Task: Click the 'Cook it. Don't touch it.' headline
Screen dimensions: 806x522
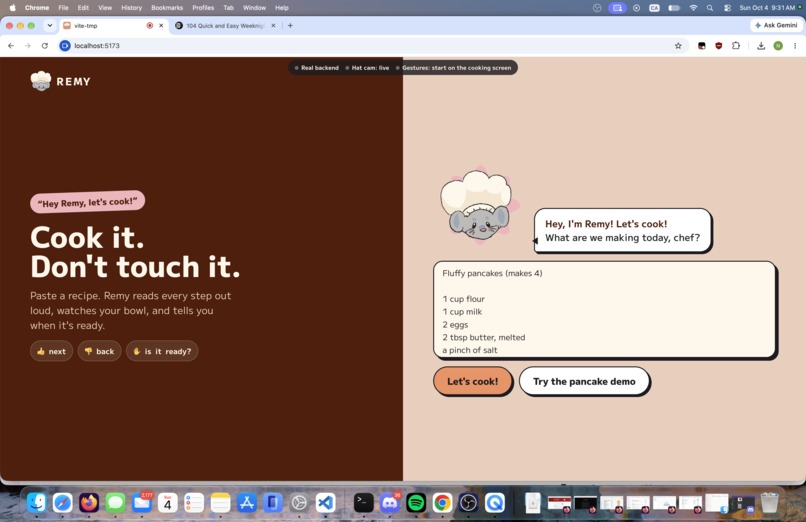Action: 135,252
